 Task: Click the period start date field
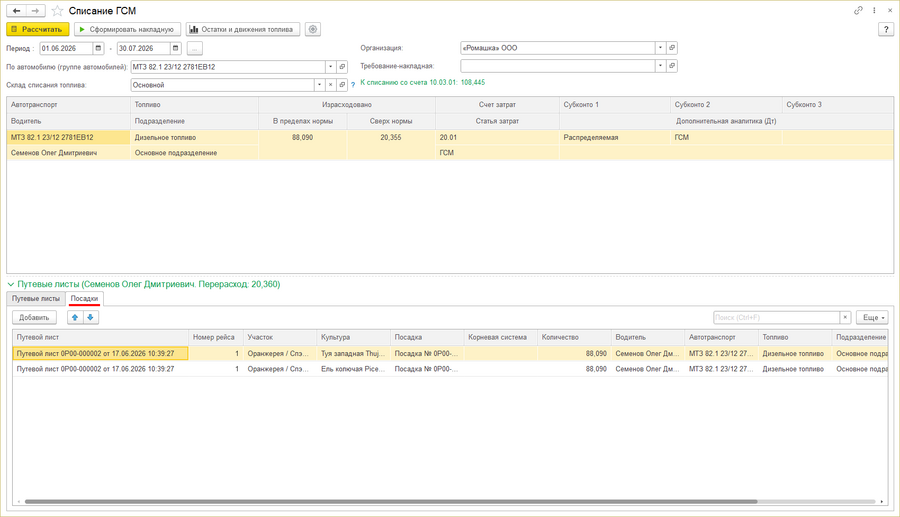pos(66,48)
